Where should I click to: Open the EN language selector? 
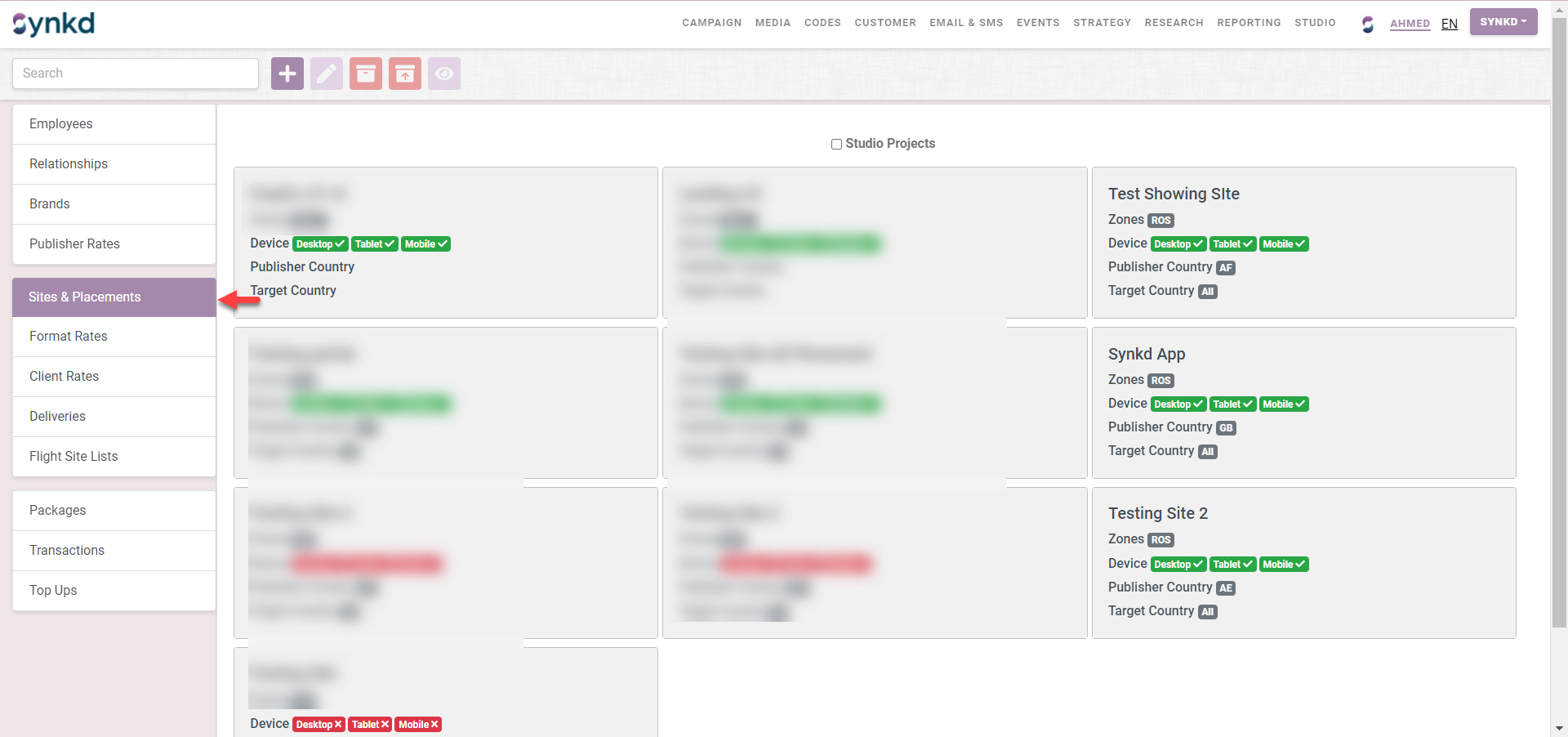tap(1450, 24)
